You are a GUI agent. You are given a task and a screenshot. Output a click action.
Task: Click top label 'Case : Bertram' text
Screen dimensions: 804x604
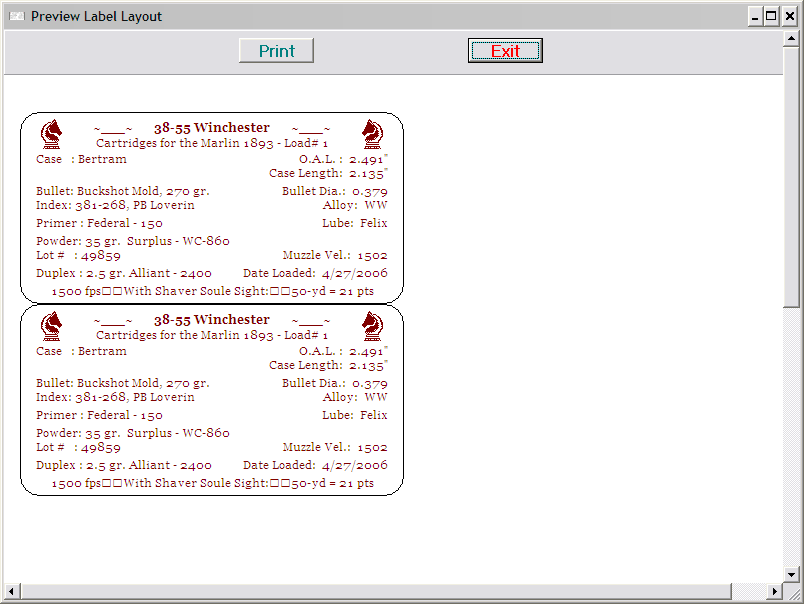tap(81, 159)
